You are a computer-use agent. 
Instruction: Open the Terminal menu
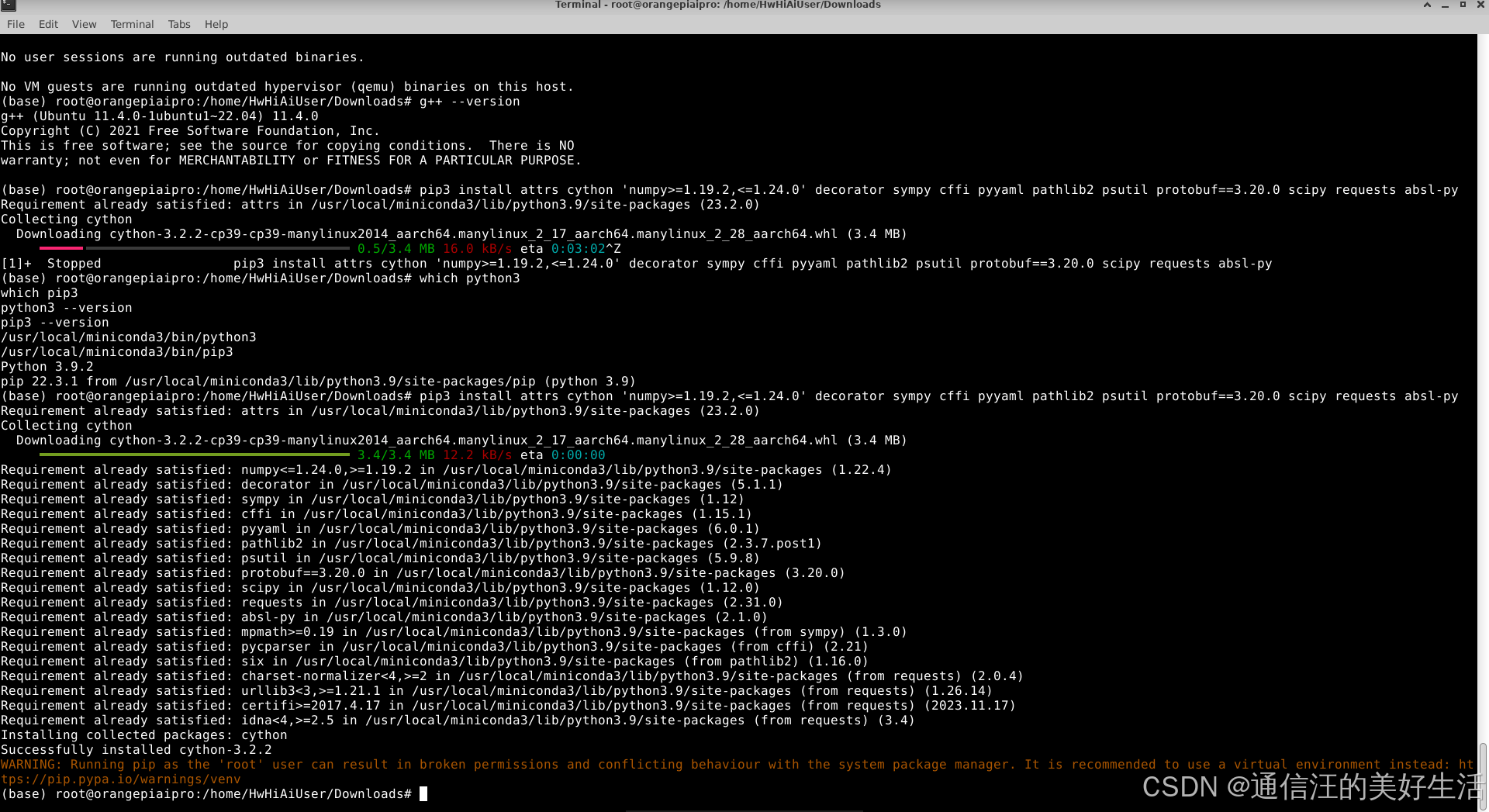pyautogui.click(x=132, y=24)
